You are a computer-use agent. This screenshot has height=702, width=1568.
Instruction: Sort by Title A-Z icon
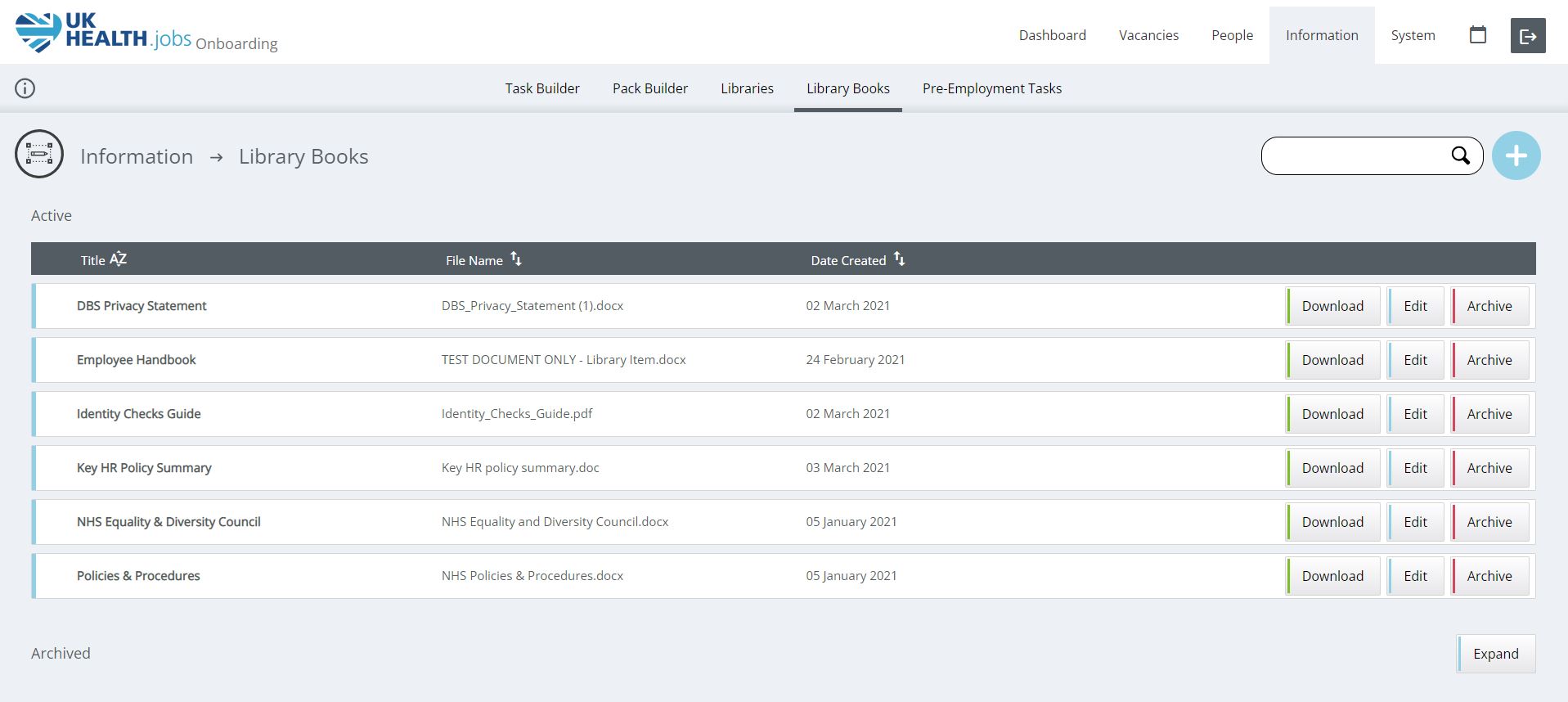click(119, 259)
